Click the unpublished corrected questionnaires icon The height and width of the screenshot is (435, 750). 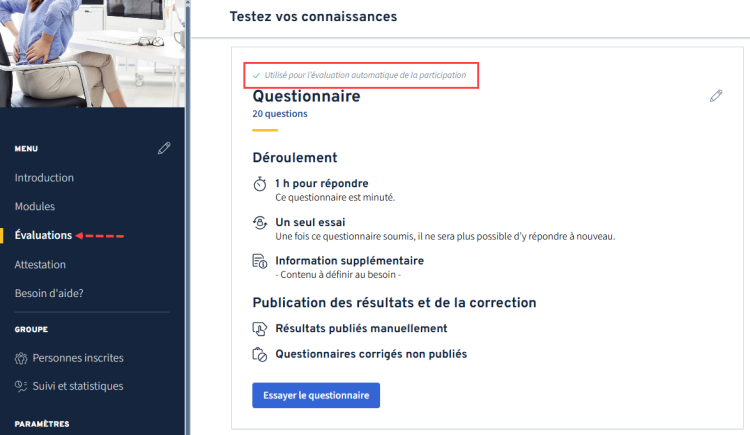[x=260, y=354]
